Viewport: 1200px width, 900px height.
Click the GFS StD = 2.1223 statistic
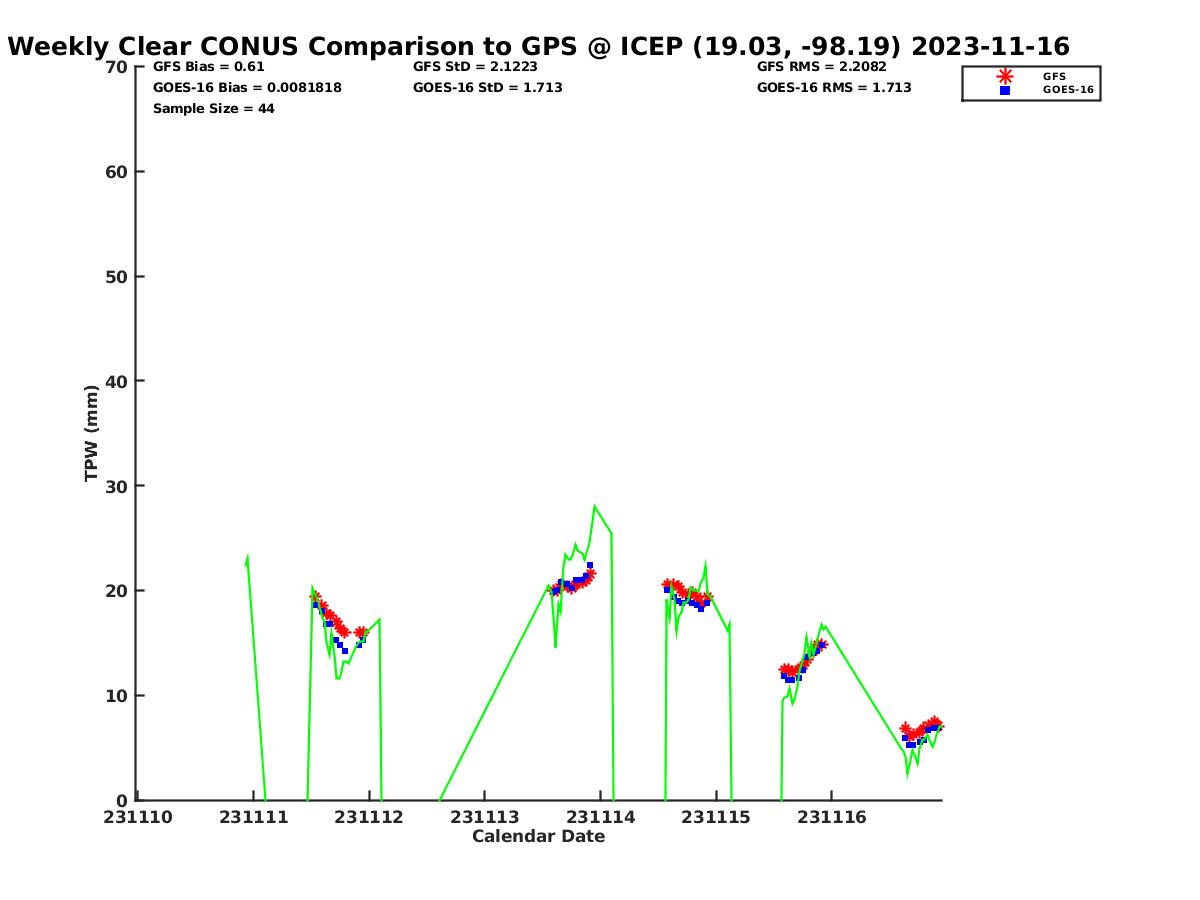tap(475, 67)
